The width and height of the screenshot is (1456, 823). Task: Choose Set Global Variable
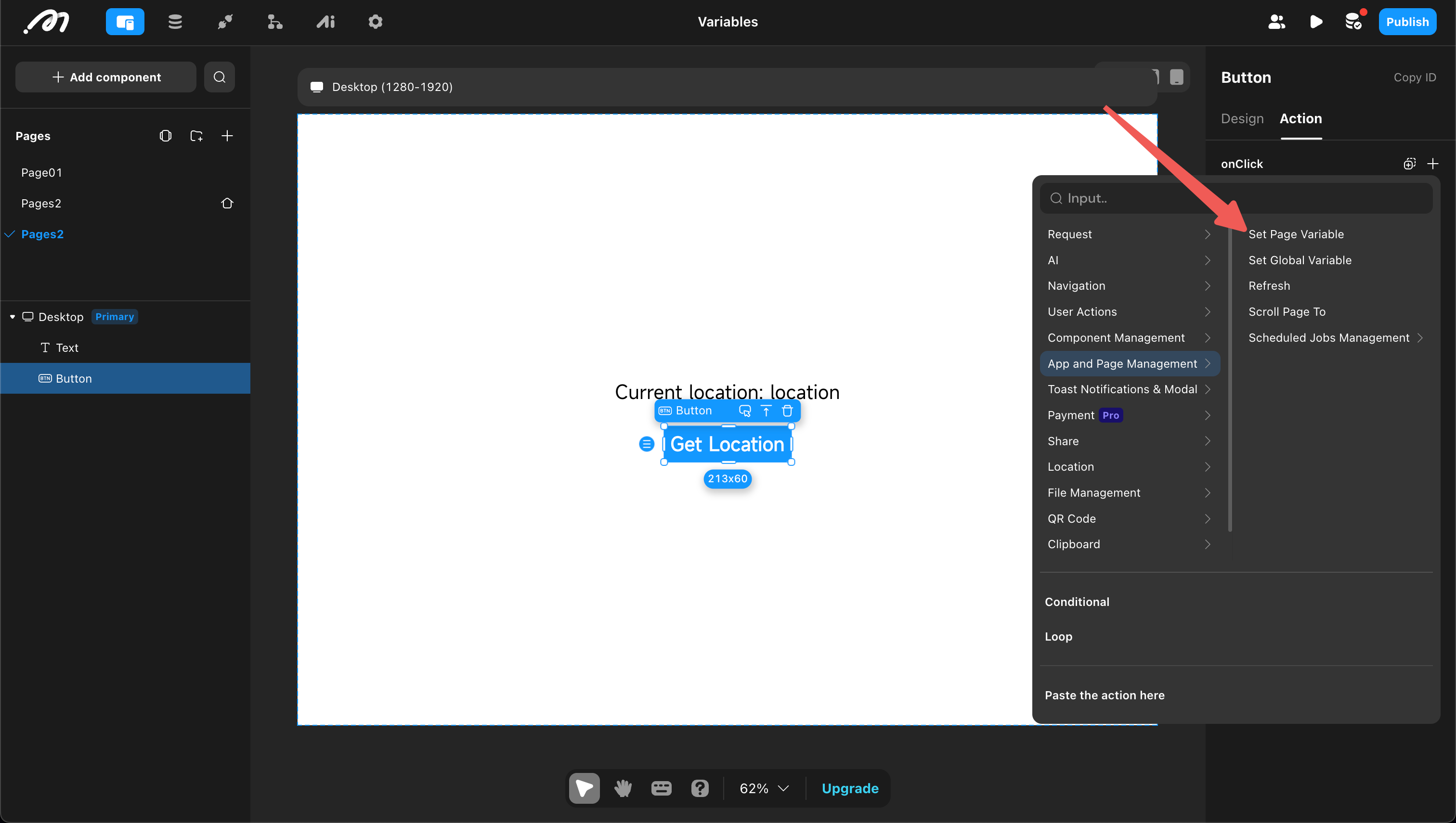pos(1300,260)
